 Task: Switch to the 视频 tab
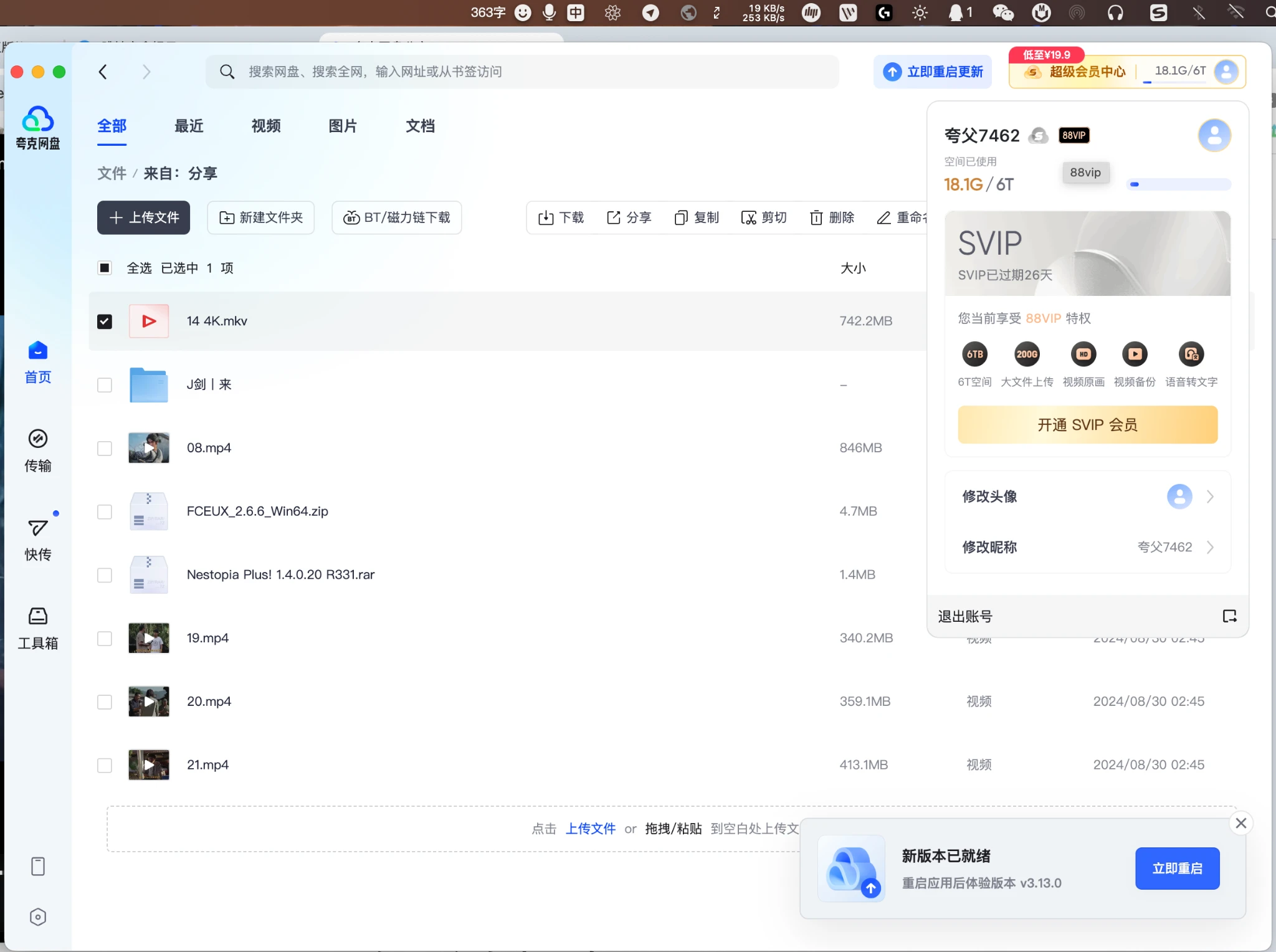[x=266, y=126]
